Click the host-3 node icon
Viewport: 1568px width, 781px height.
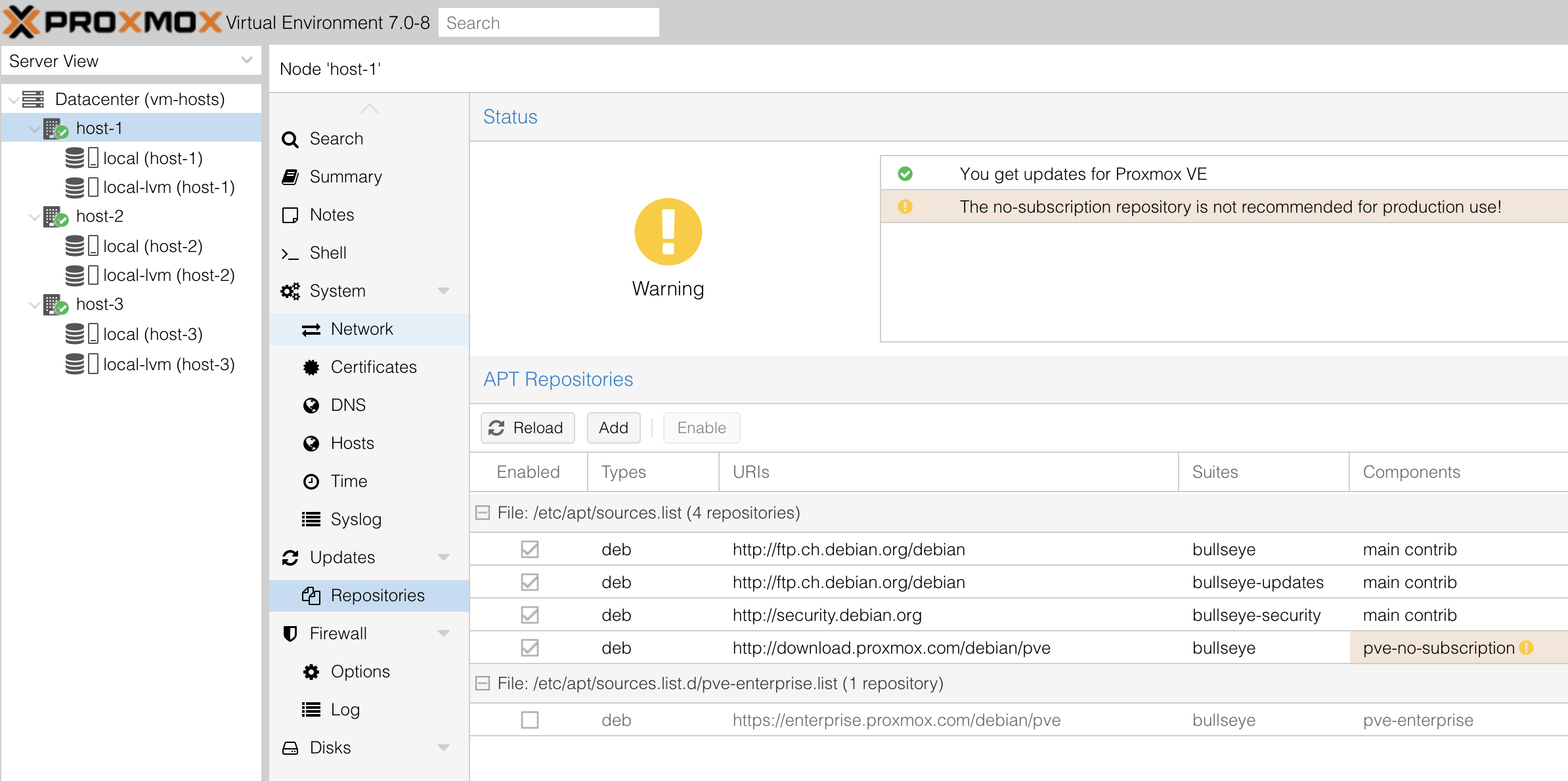tap(56, 305)
